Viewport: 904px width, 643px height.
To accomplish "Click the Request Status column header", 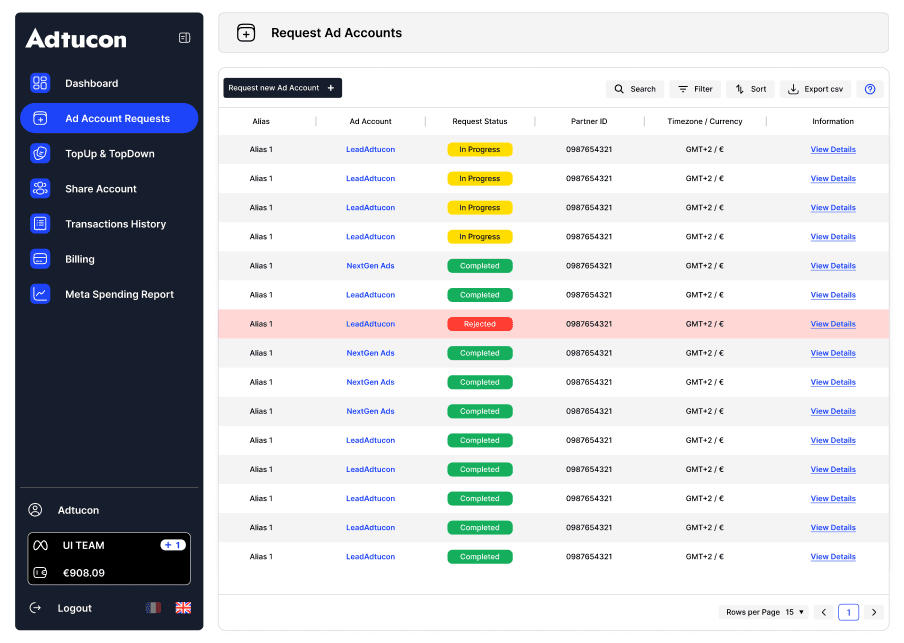I will tap(480, 121).
